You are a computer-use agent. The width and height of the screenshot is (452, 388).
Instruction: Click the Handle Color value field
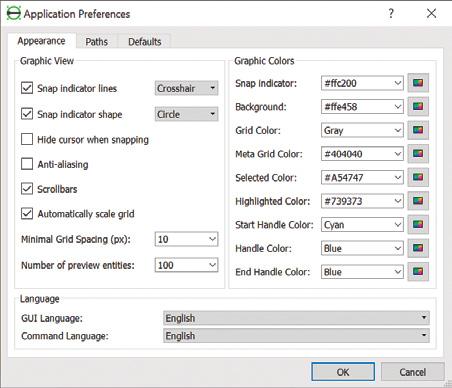tap(362, 248)
